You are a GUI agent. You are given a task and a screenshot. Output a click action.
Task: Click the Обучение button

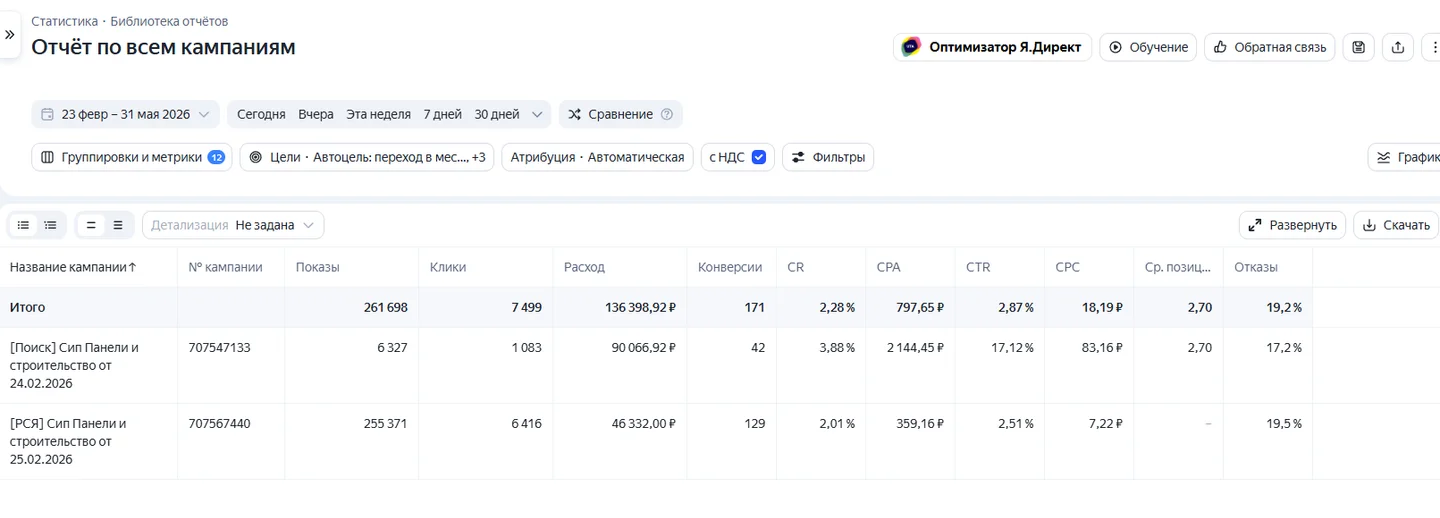click(1148, 47)
